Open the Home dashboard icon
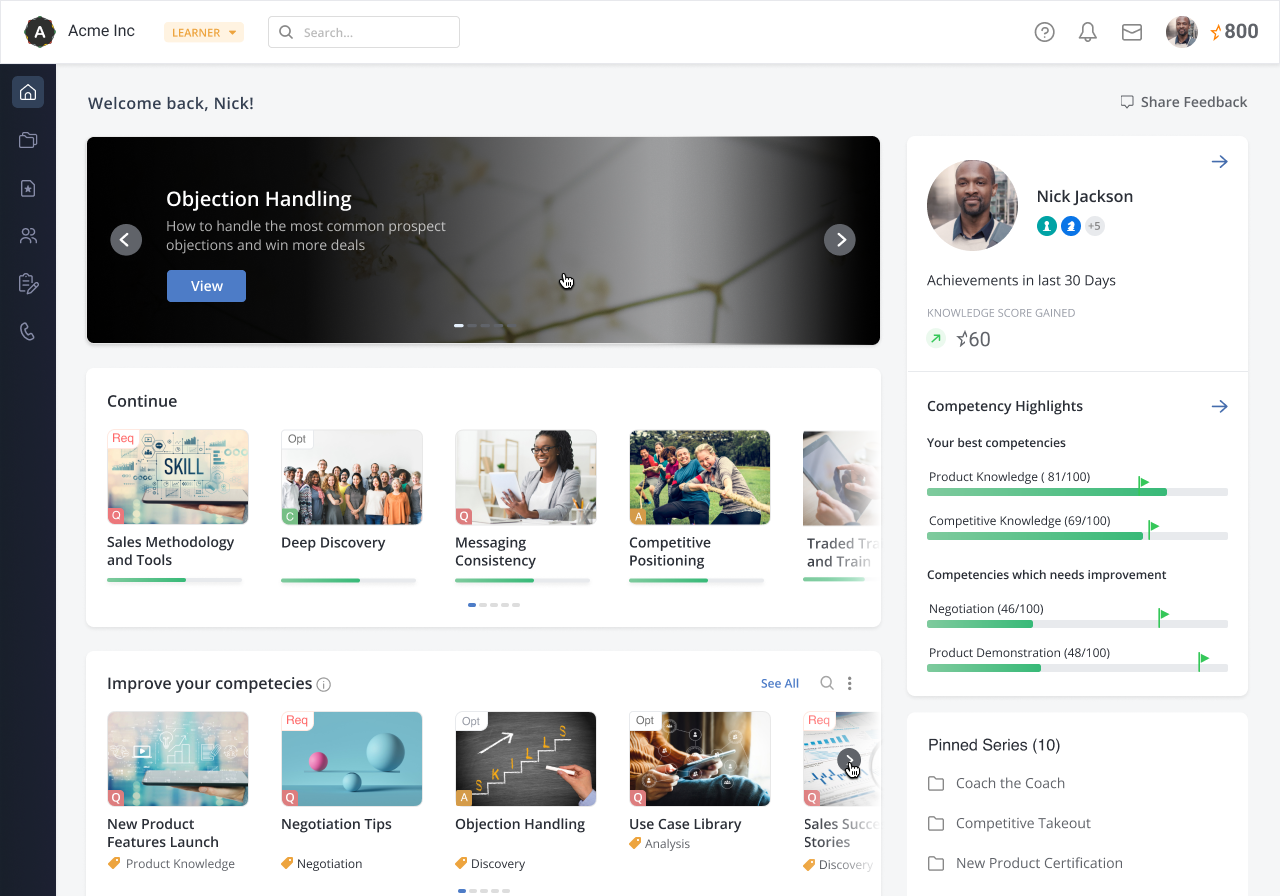Image resolution: width=1280 pixels, height=896 pixels. (x=27, y=91)
